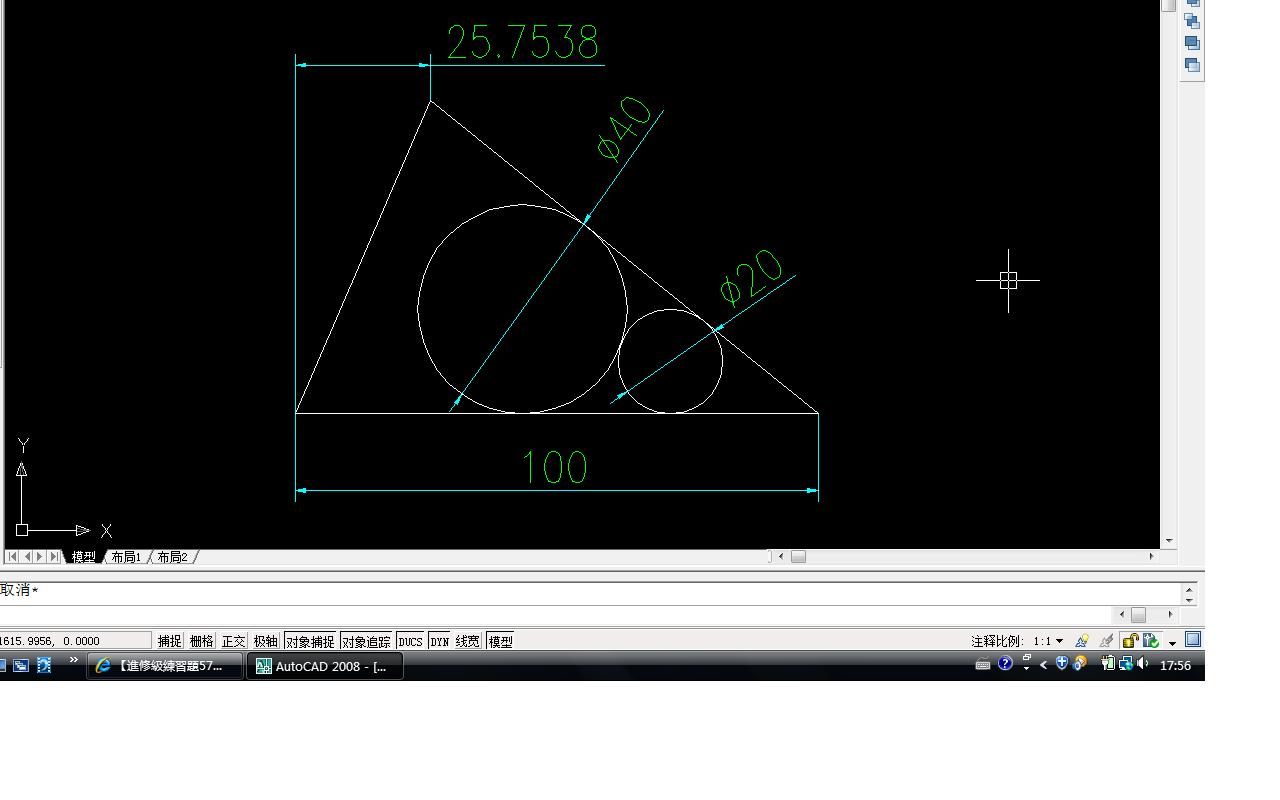The width and height of the screenshot is (1280, 800).
Task: Toggle 正交 ortho mode
Action: point(234,641)
